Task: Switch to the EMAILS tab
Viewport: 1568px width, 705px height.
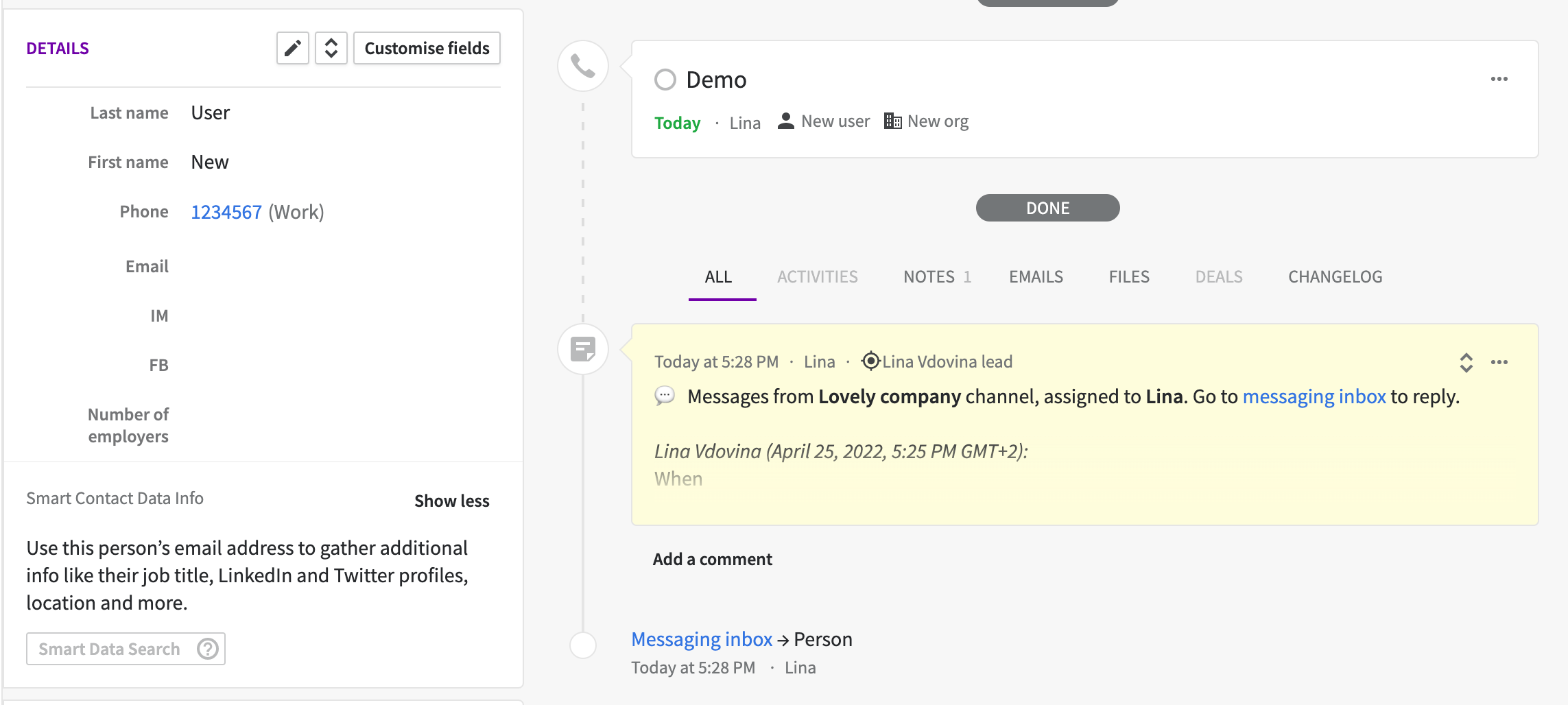Action: pyautogui.click(x=1035, y=276)
